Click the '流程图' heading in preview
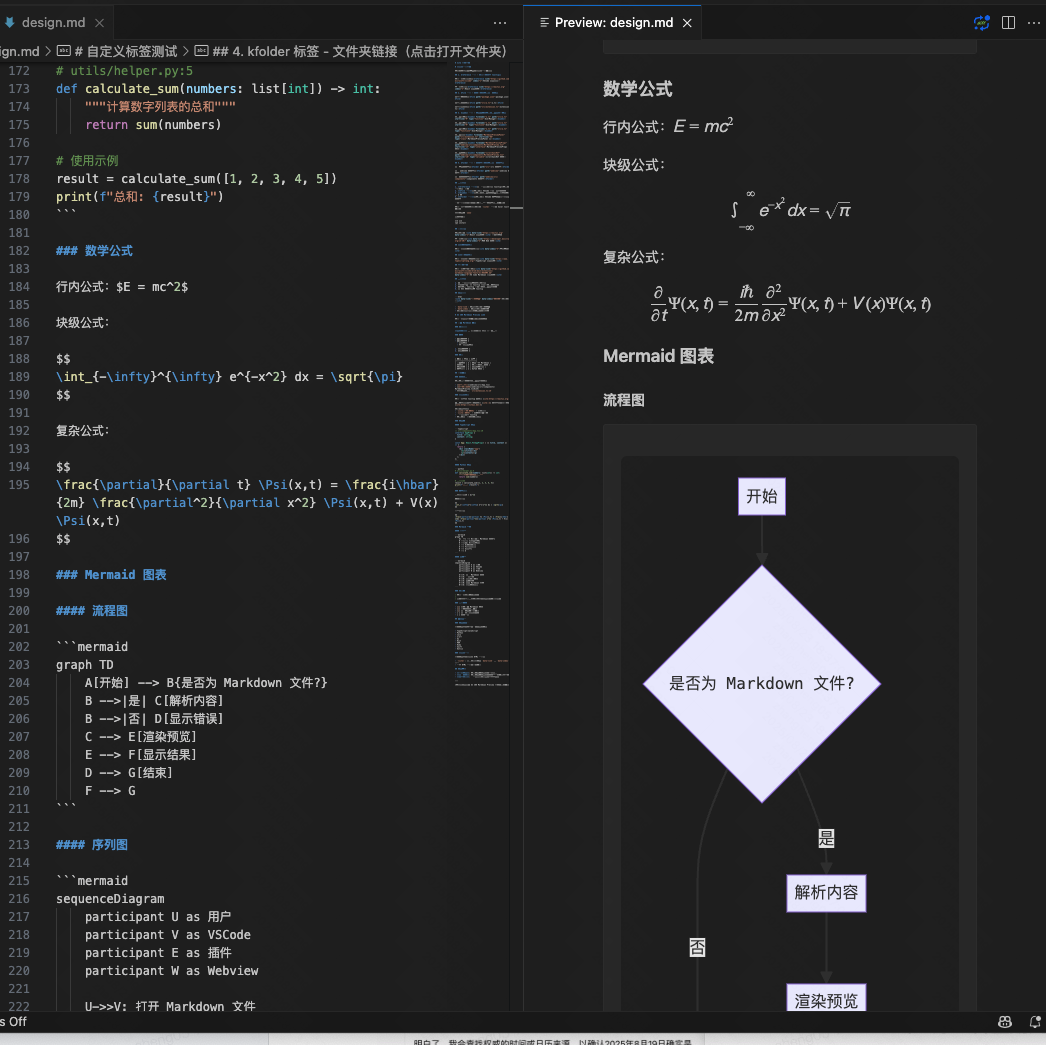The height and width of the screenshot is (1045, 1046). (624, 400)
